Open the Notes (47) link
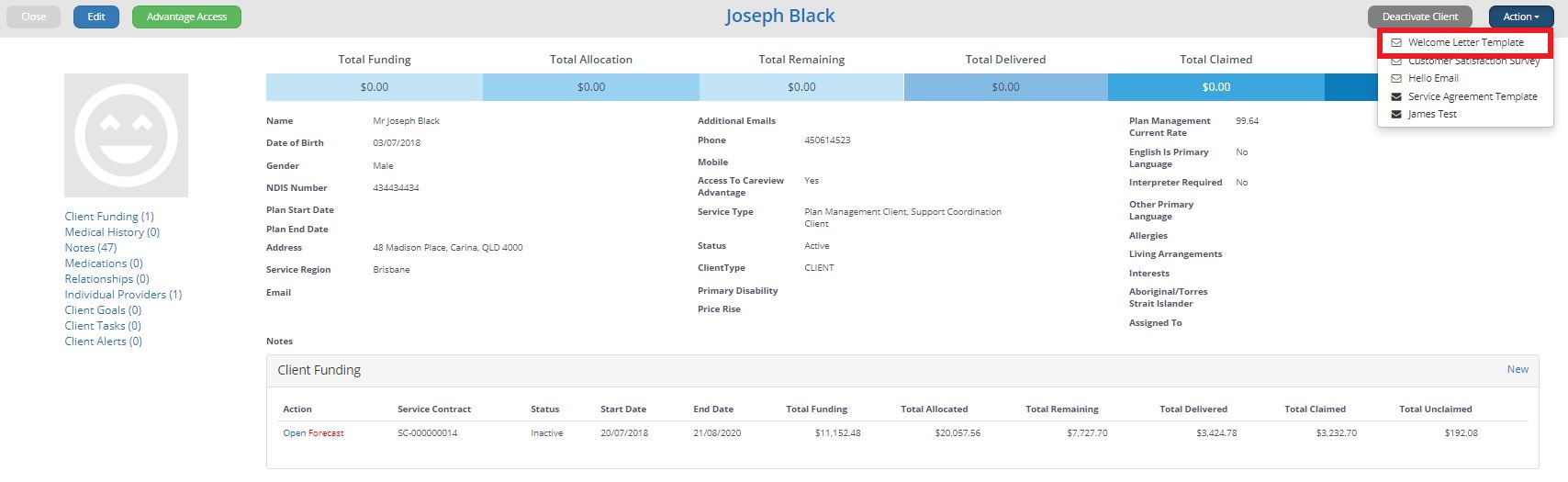Image resolution: width=1568 pixels, height=482 pixels. pyautogui.click(x=91, y=248)
